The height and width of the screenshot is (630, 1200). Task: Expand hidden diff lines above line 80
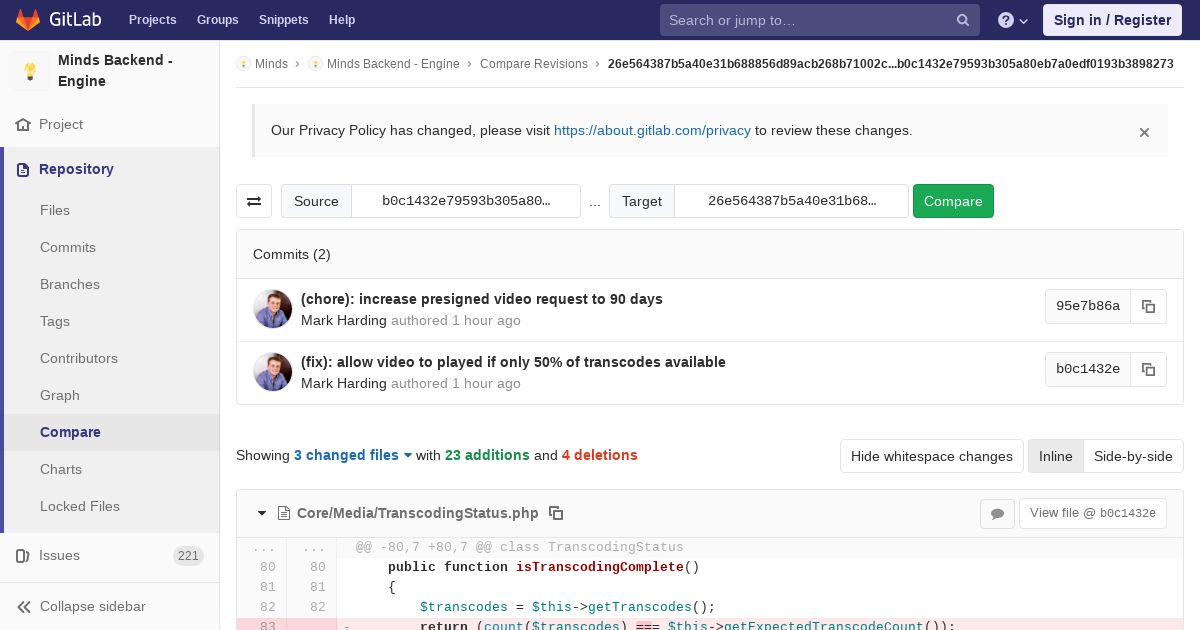[286, 547]
